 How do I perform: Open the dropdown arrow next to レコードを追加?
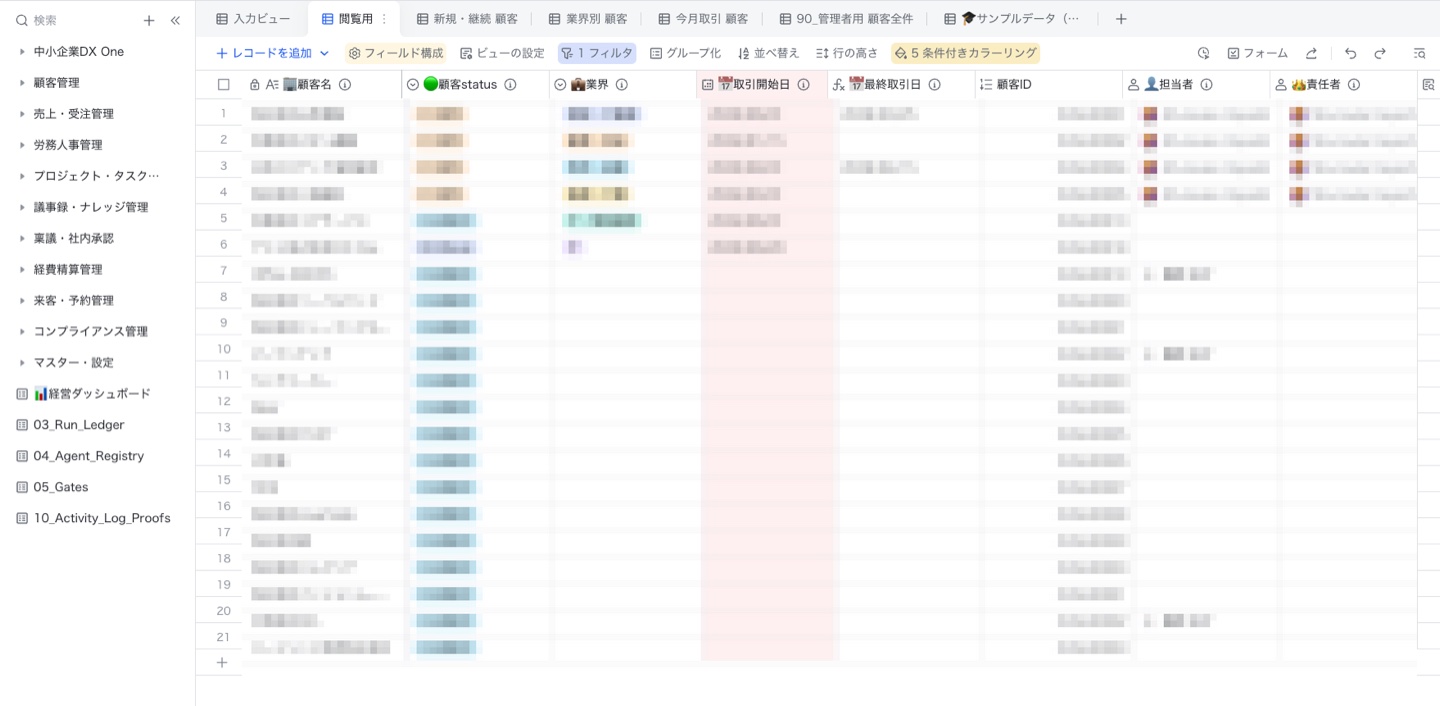324,53
